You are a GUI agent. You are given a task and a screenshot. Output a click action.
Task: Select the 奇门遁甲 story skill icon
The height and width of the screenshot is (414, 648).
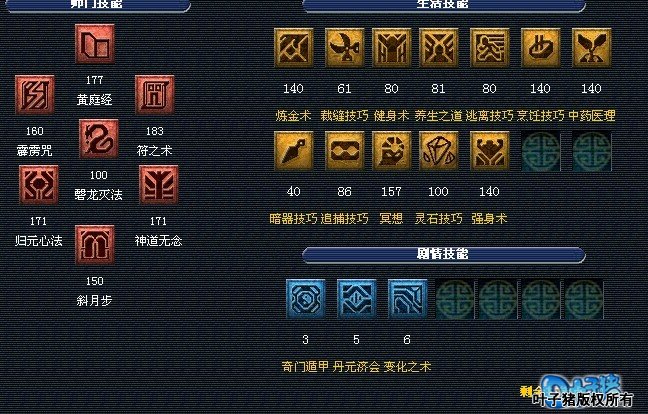305,299
